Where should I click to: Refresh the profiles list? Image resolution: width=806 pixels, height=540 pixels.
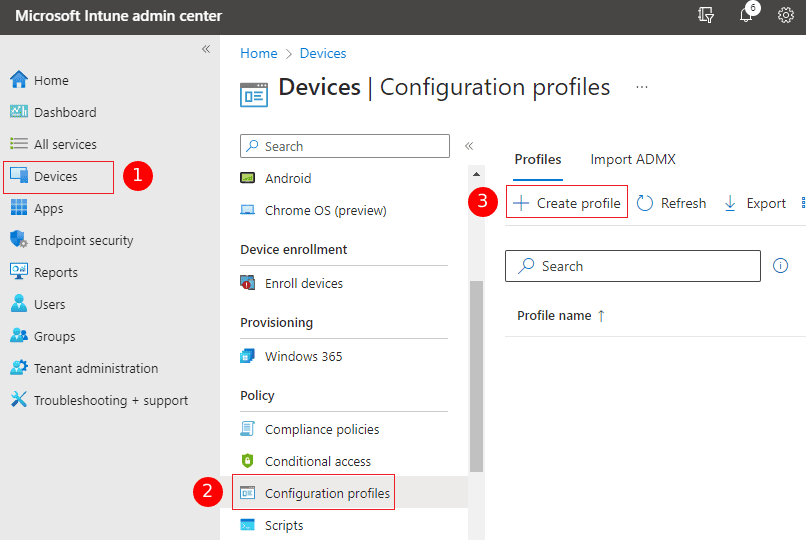pyautogui.click(x=671, y=203)
